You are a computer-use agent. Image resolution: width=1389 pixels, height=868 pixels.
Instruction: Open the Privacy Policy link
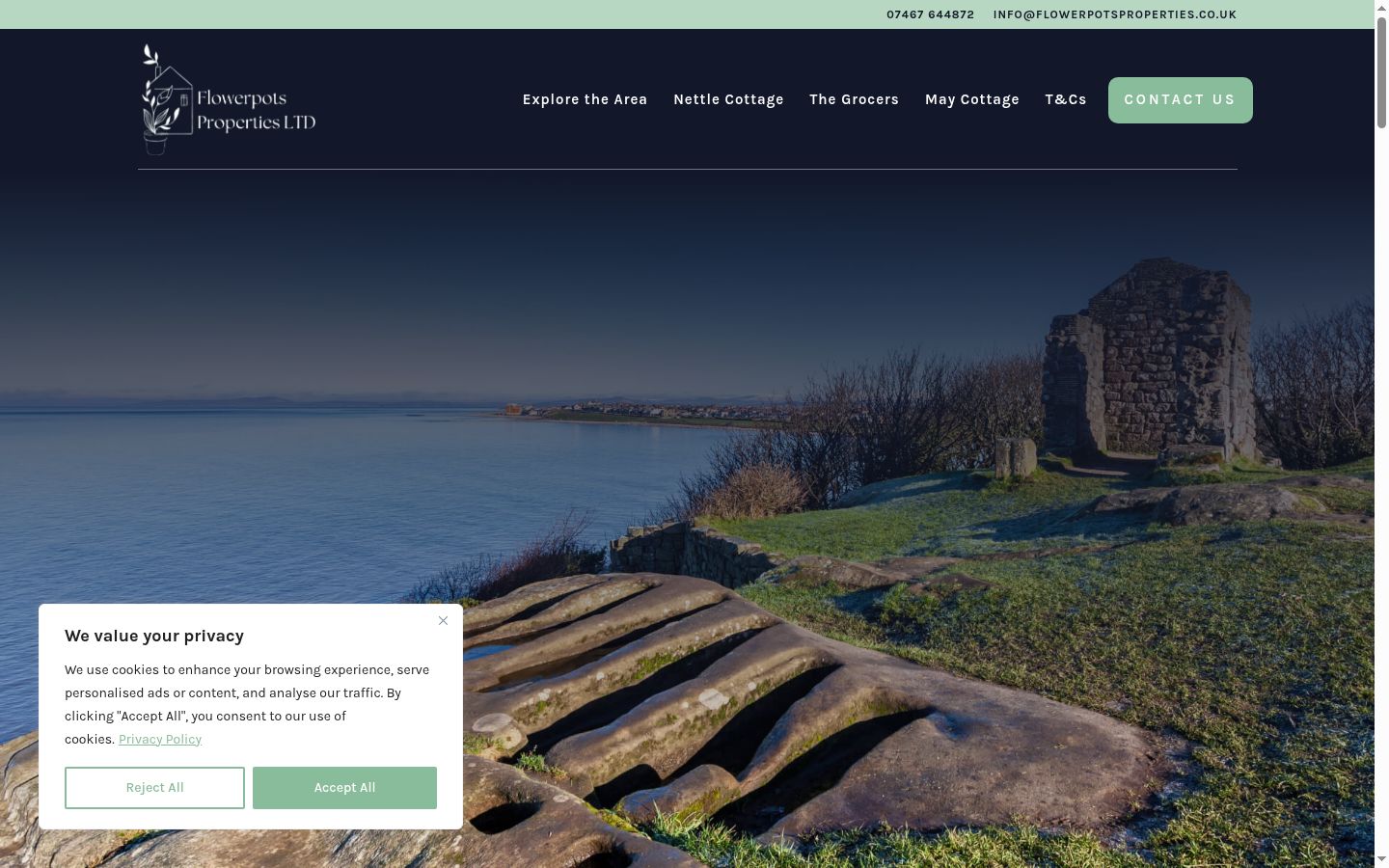tap(160, 739)
